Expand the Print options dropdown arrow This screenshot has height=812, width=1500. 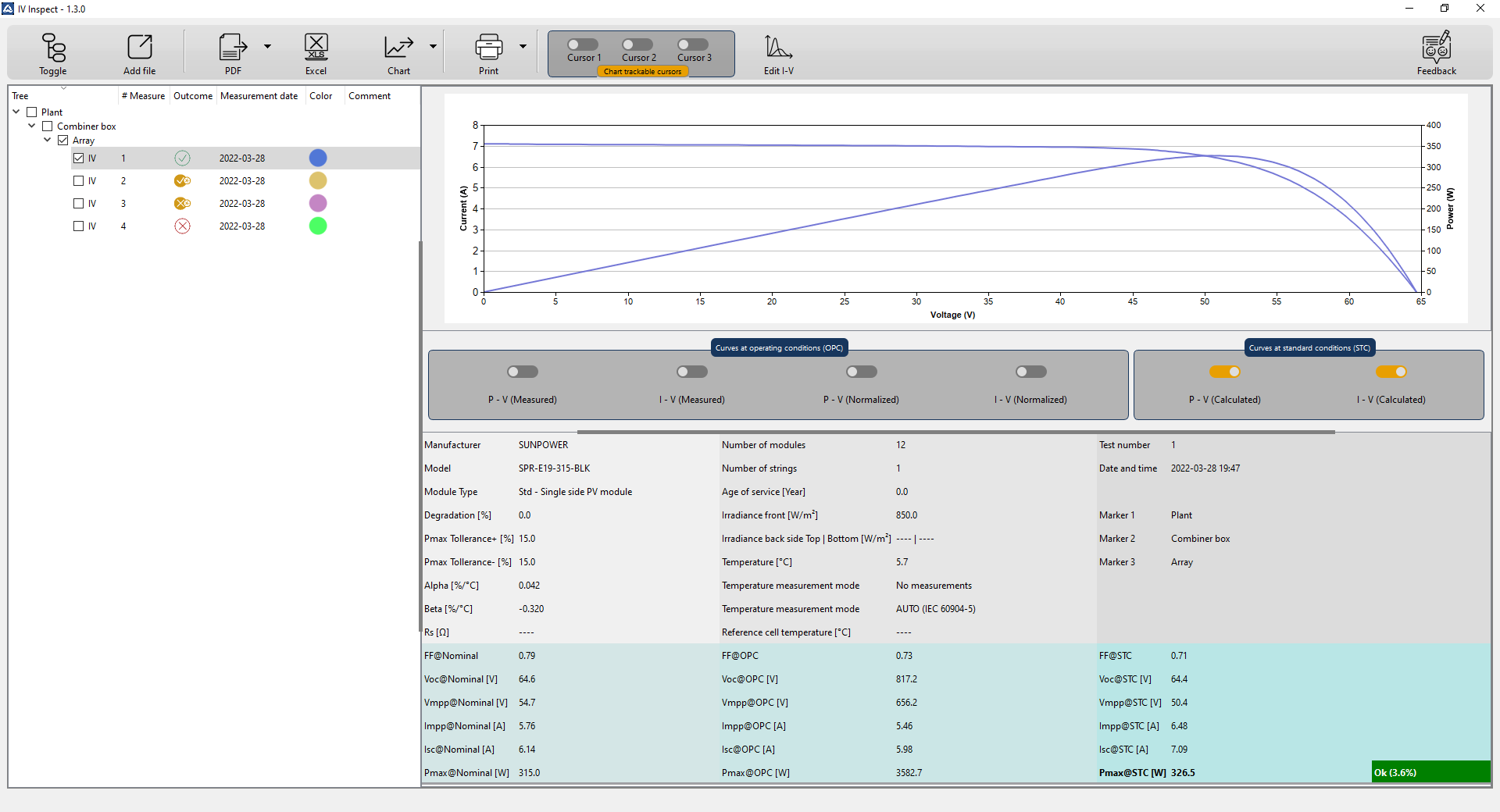pyautogui.click(x=523, y=47)
